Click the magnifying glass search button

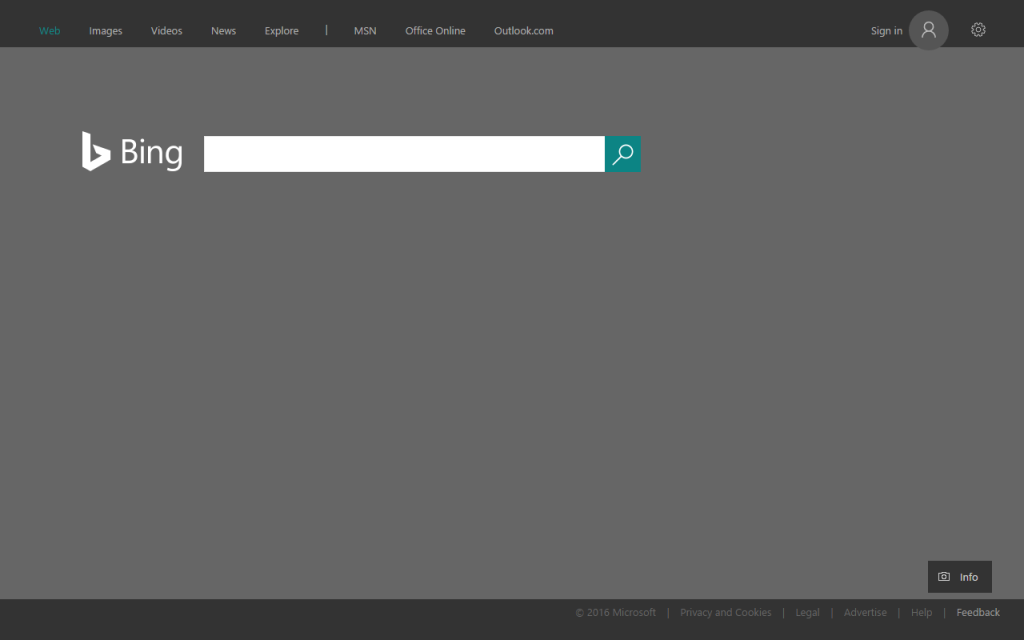(623, 154)
